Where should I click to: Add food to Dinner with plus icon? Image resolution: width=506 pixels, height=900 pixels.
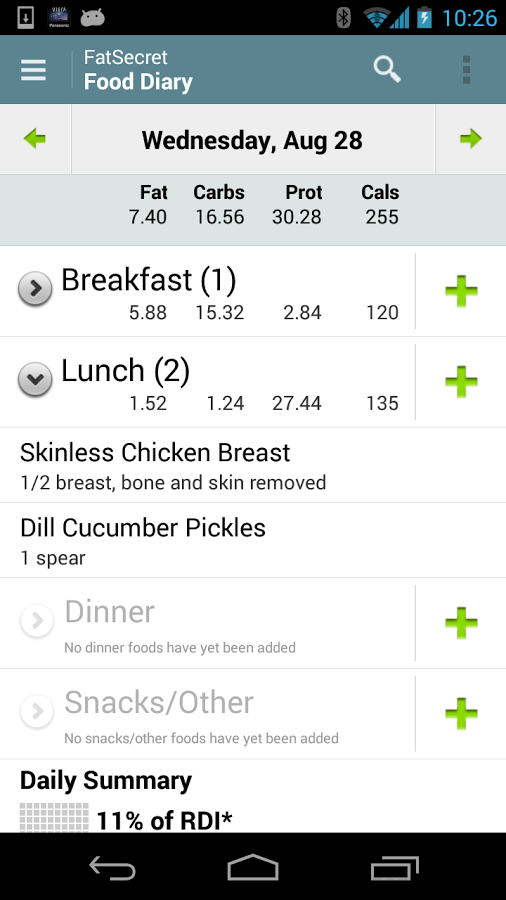pyautogui.click(x=461, y=623)
